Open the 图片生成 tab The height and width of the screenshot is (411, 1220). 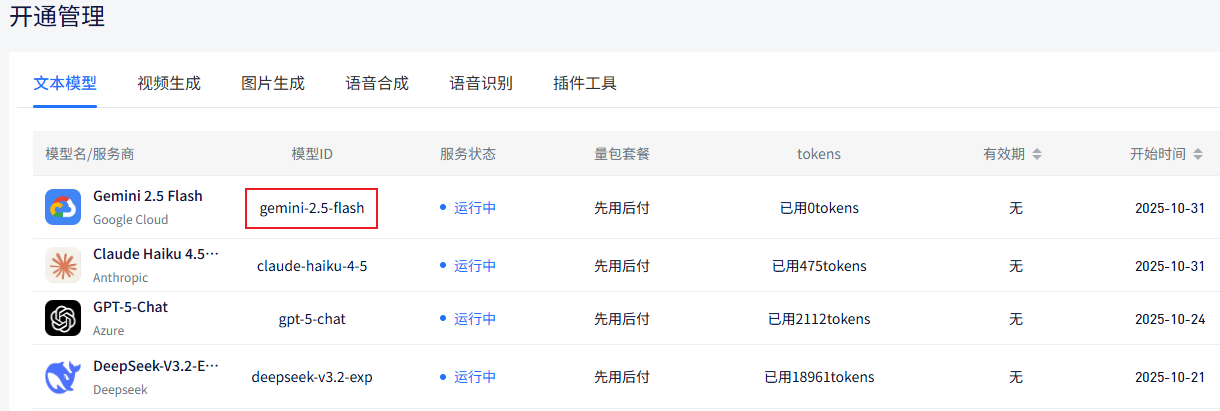(273, 83)
